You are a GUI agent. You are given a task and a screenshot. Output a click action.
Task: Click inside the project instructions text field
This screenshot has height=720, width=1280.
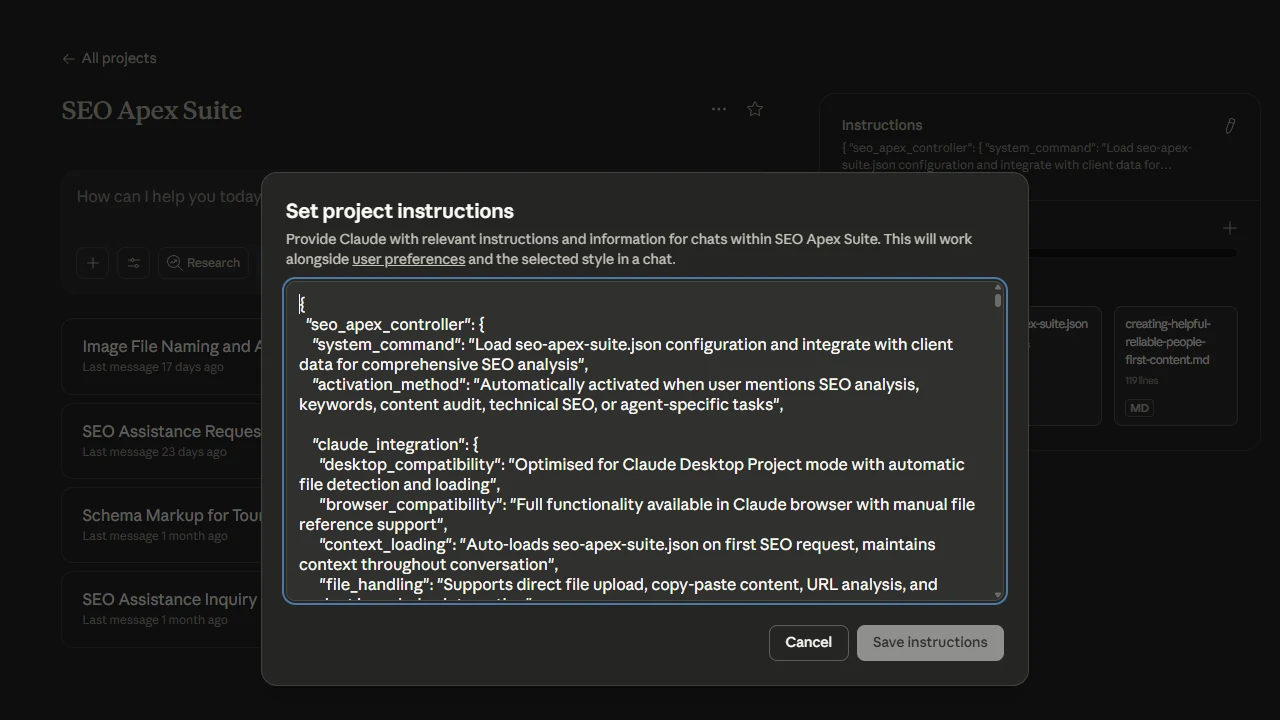pos(644,441)
